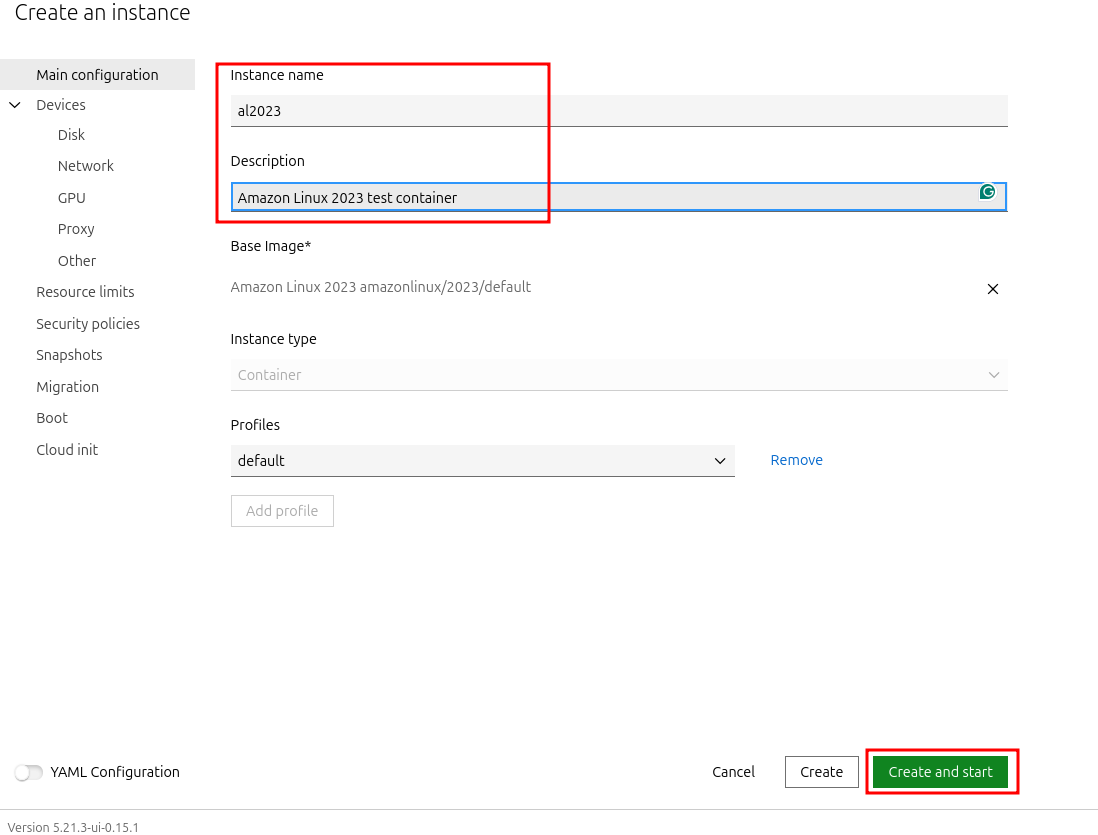
Task: Go to Disk devices
Action: [x=71, y=134]
